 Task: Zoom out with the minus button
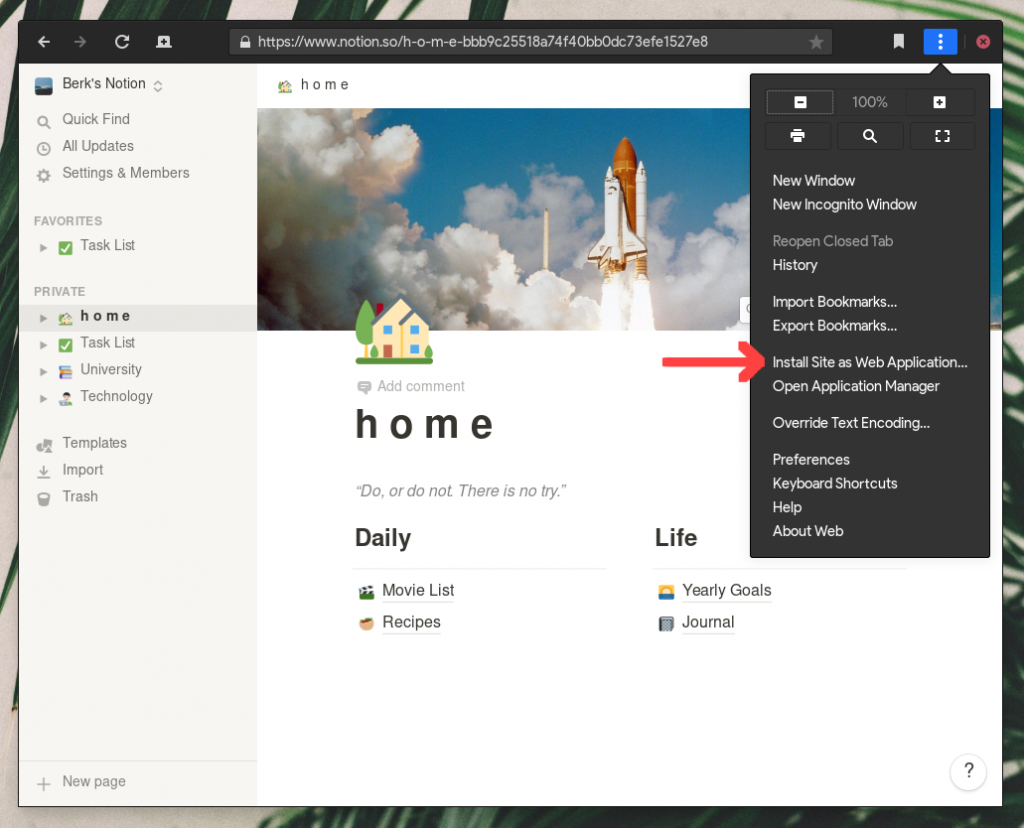pos(800,102)
